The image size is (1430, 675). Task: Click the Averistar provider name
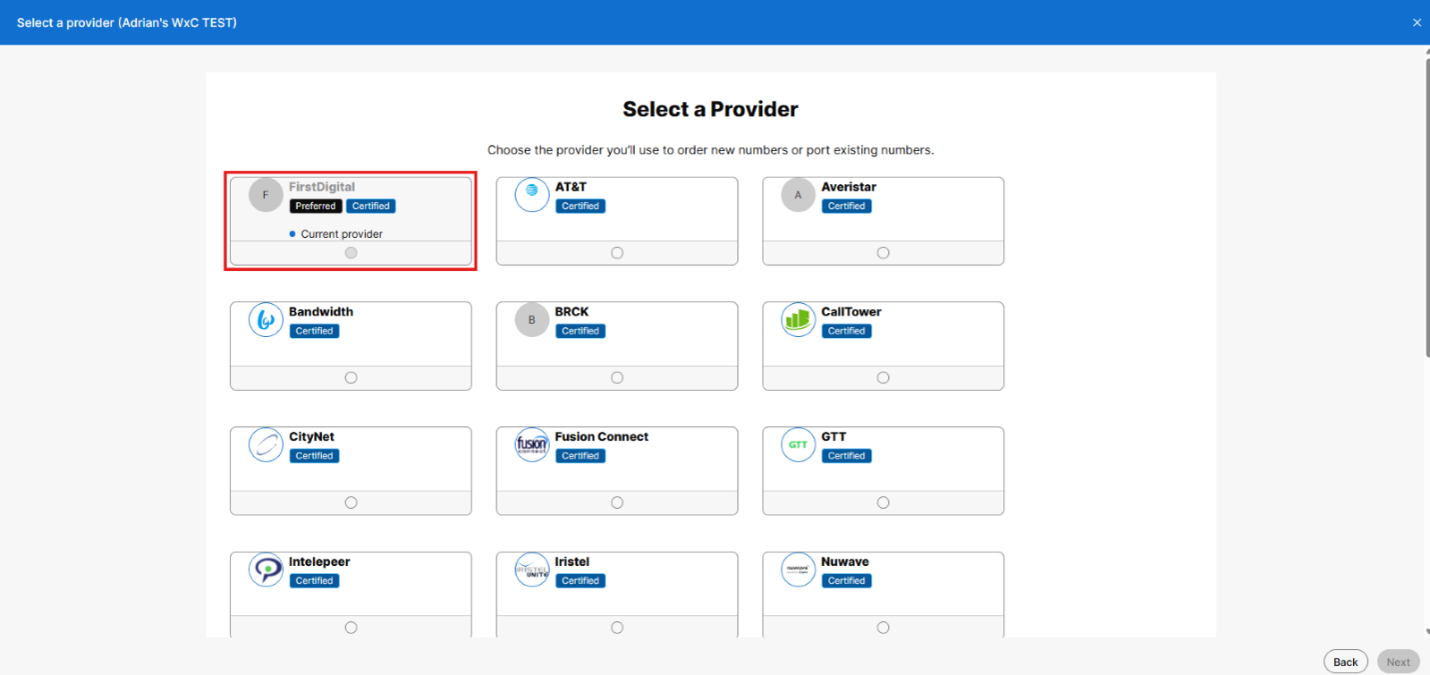849,187
